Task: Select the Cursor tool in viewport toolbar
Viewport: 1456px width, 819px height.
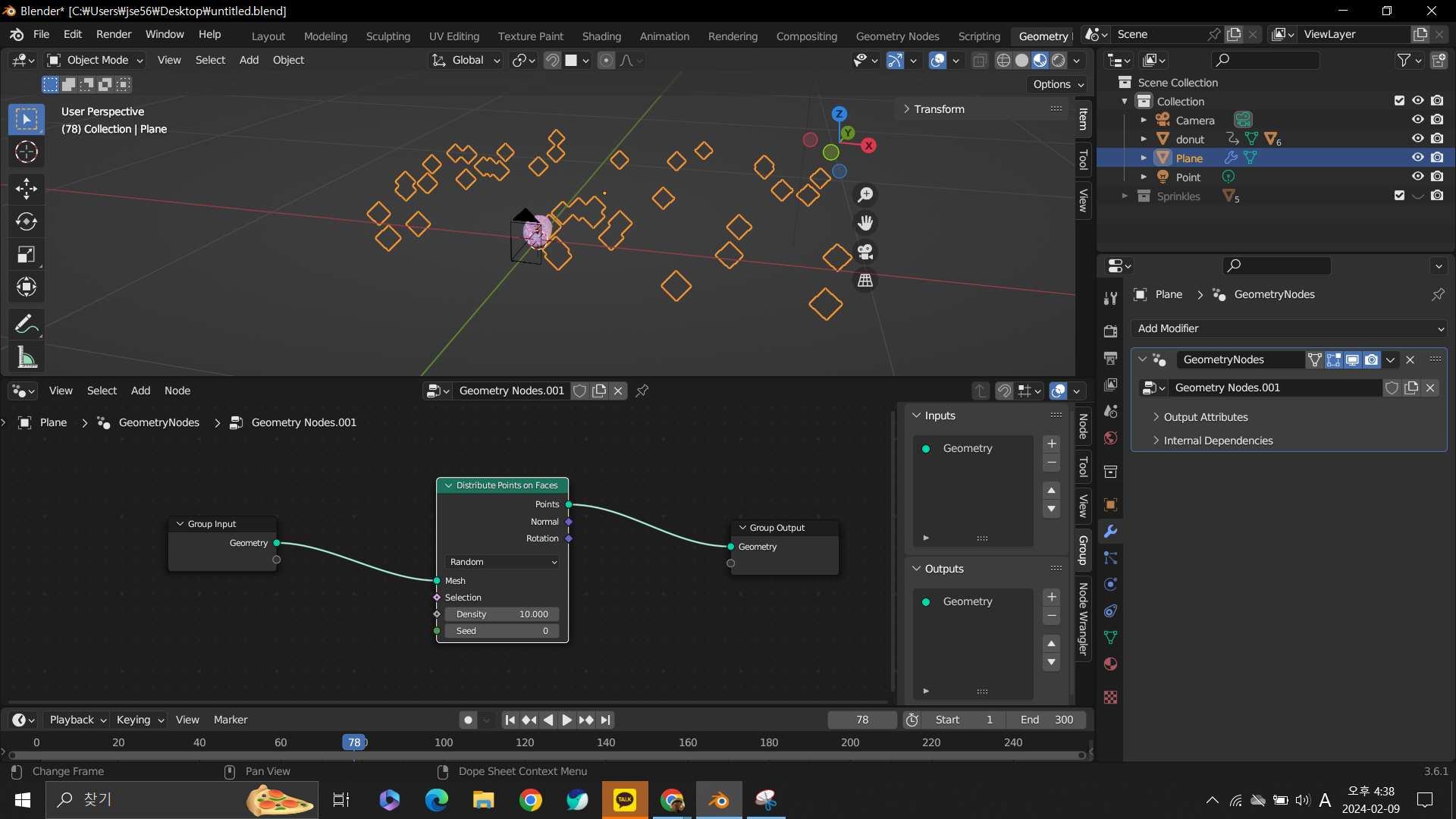Action: (27, 152)
